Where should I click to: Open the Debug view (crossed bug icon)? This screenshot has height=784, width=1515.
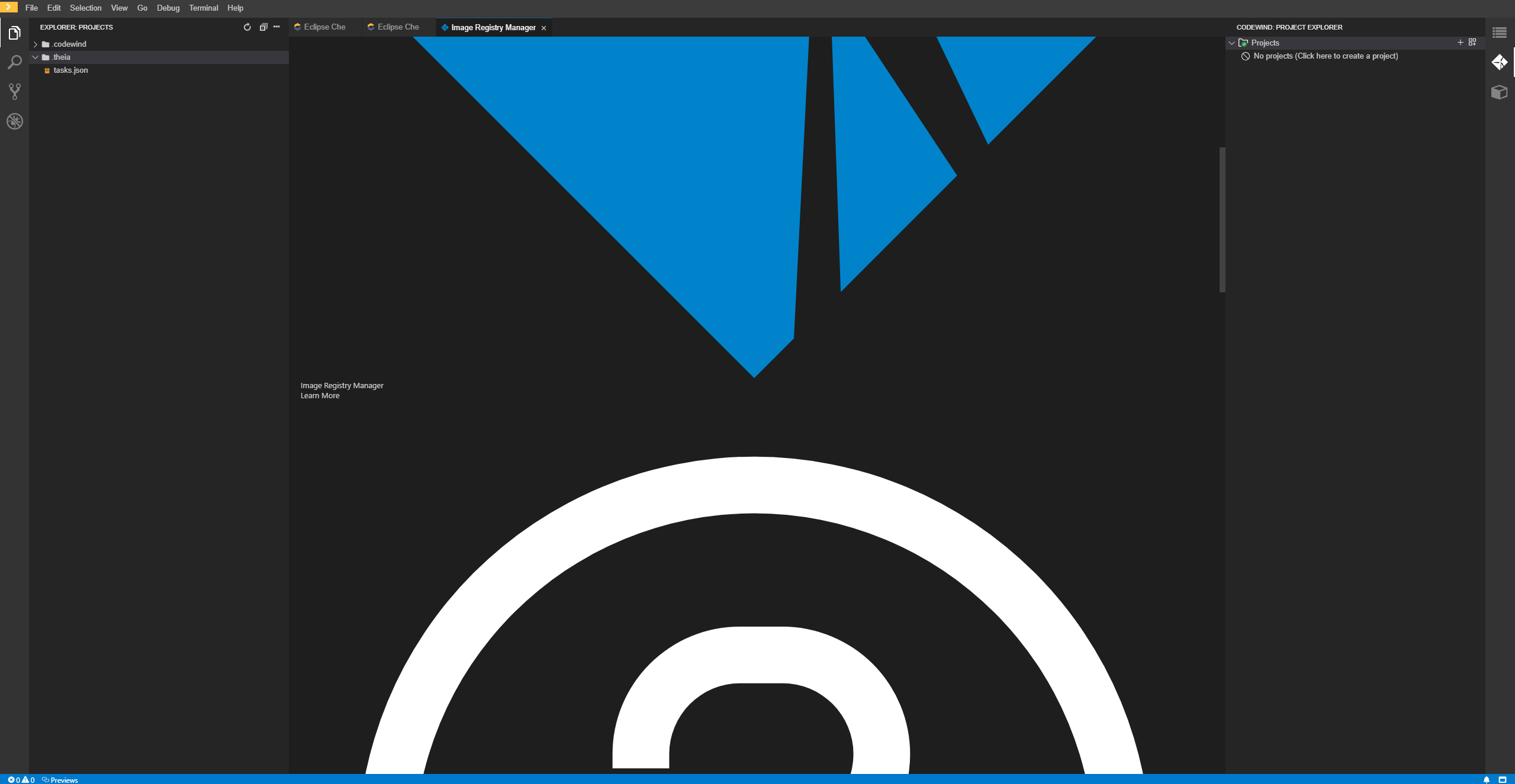tap(14, 121)
